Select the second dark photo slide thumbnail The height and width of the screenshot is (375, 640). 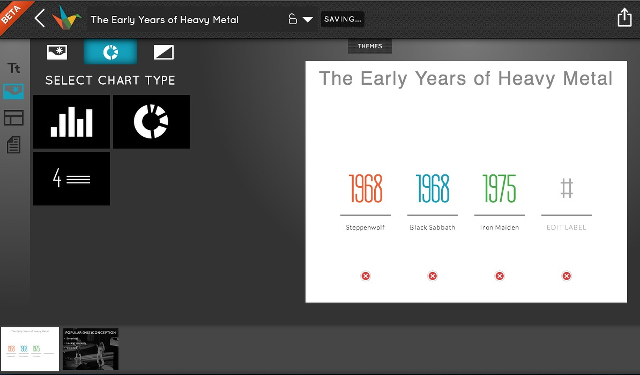click(x=91, y=348)
